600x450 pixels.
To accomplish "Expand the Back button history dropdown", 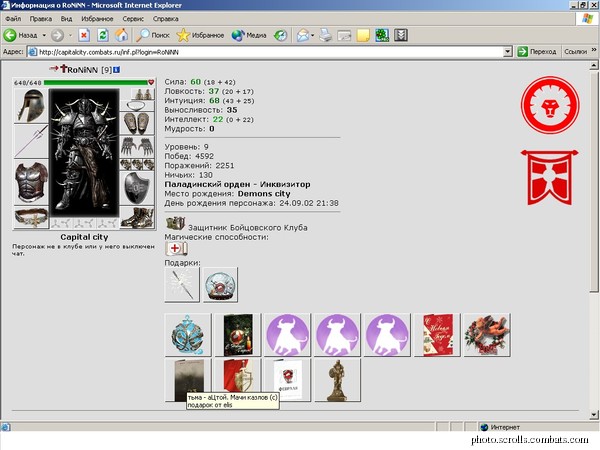I will [x=44, y=35].
